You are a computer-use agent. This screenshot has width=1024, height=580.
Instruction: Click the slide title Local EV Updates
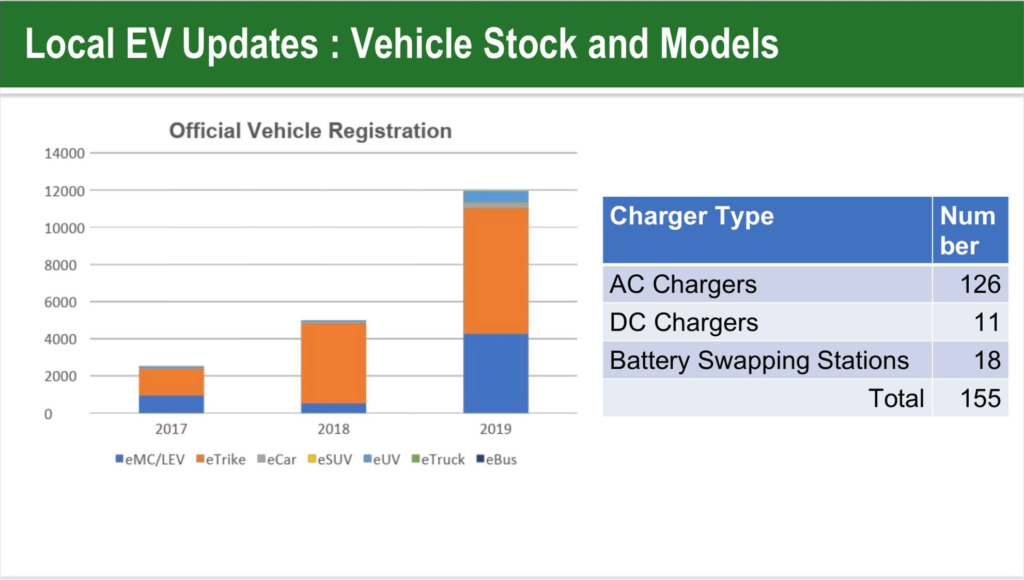coord(400,45)
